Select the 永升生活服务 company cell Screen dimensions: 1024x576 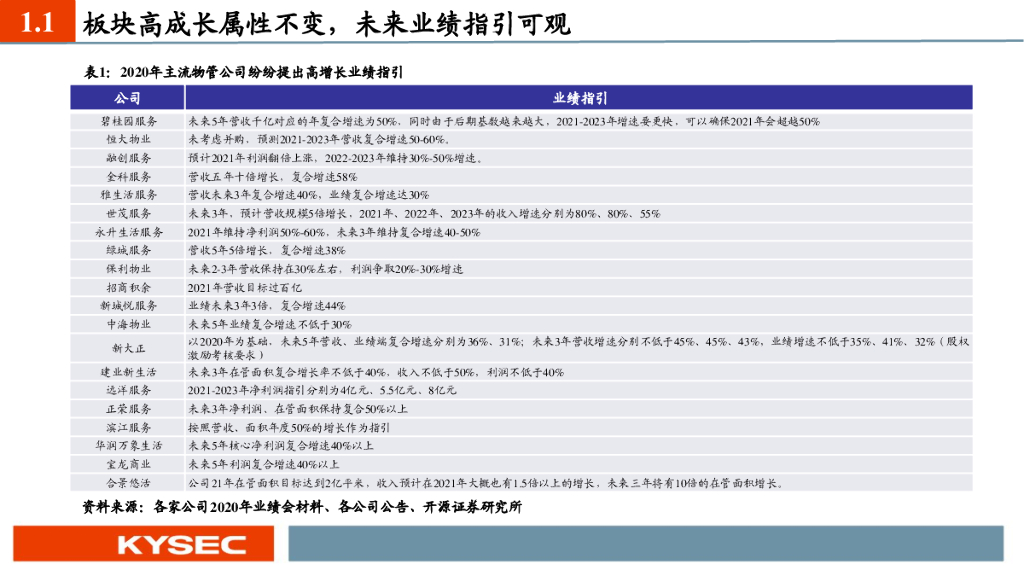(x=127, y=232)
